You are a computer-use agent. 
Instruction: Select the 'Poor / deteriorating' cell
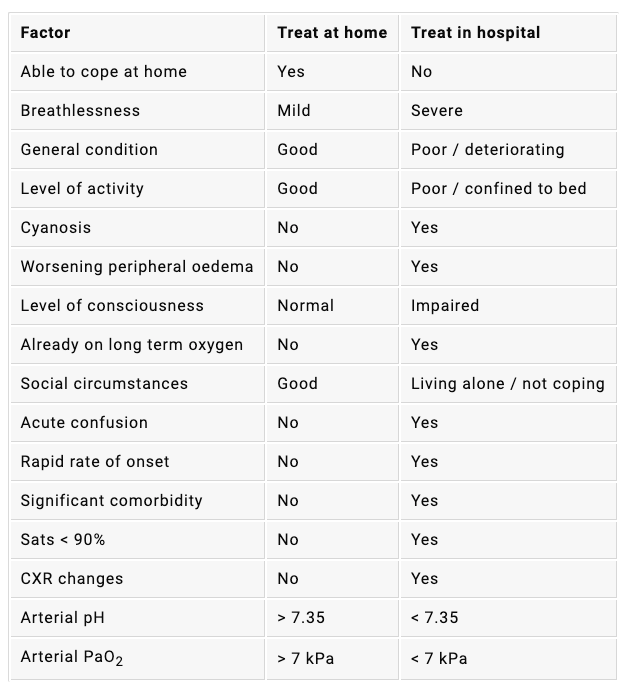click(x=487, y=150)
